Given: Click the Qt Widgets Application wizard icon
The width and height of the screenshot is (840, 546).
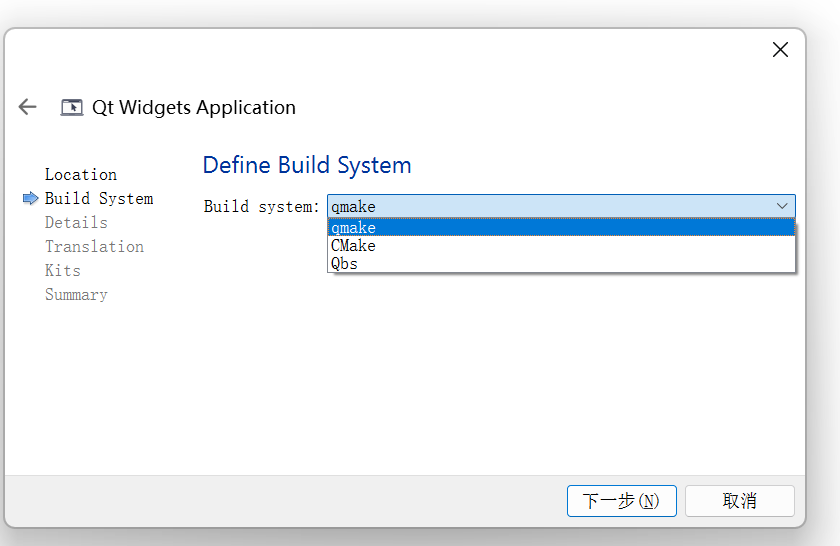Looking at the screenshot, I should [72, 107].
